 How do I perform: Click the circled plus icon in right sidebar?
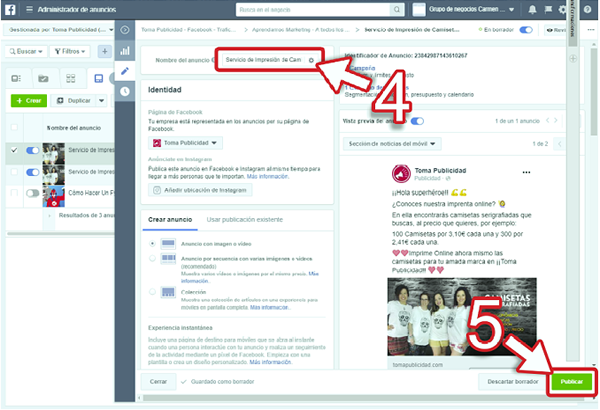coord(573,59)
